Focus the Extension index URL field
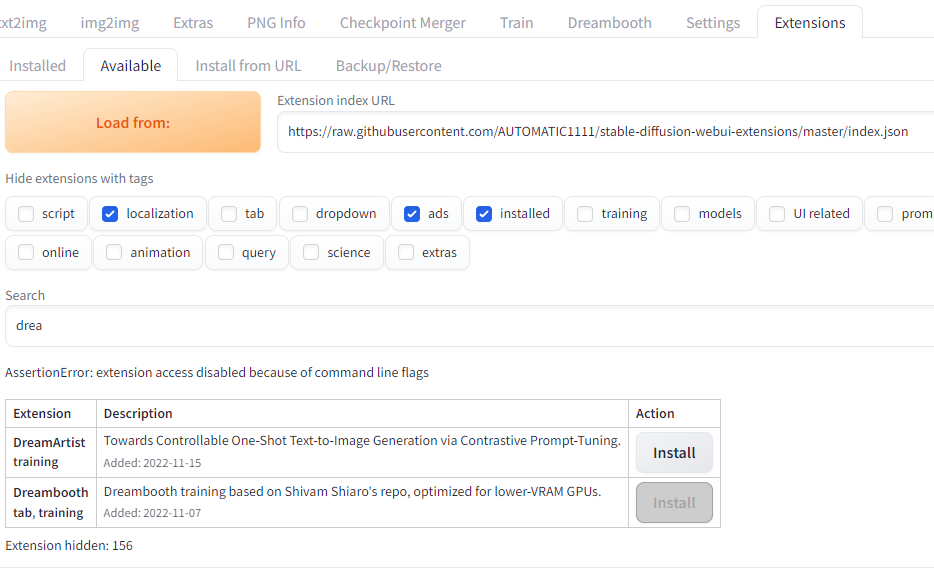 [605, 132]
